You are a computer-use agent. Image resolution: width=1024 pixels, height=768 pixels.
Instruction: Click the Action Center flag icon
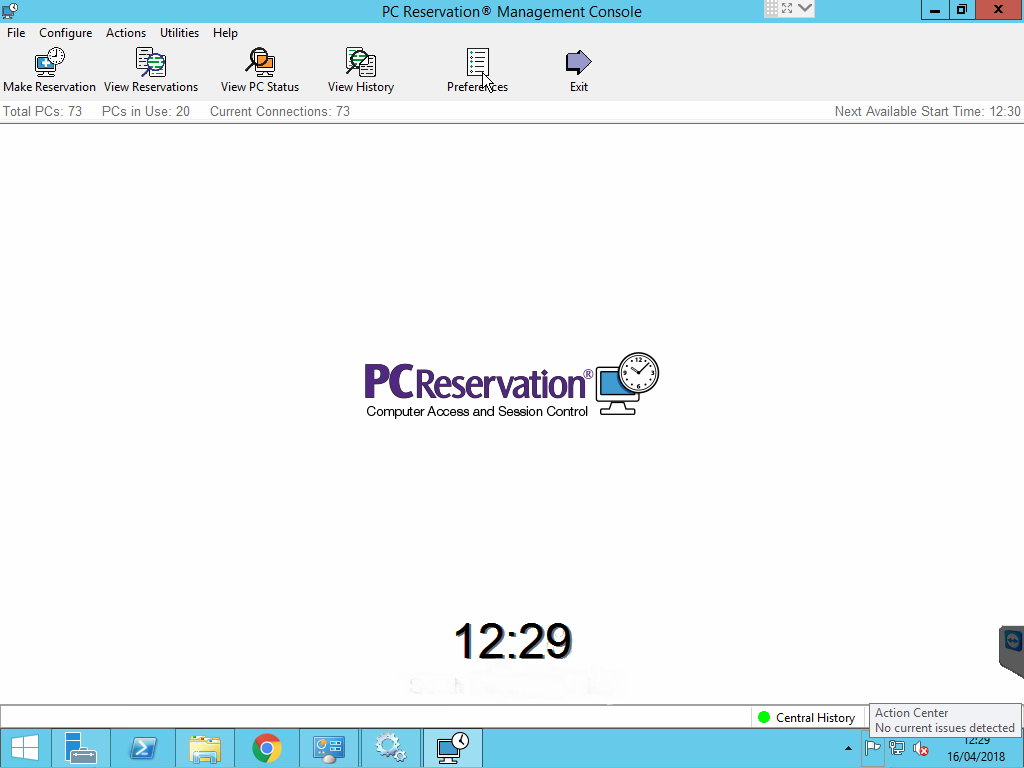872,748
